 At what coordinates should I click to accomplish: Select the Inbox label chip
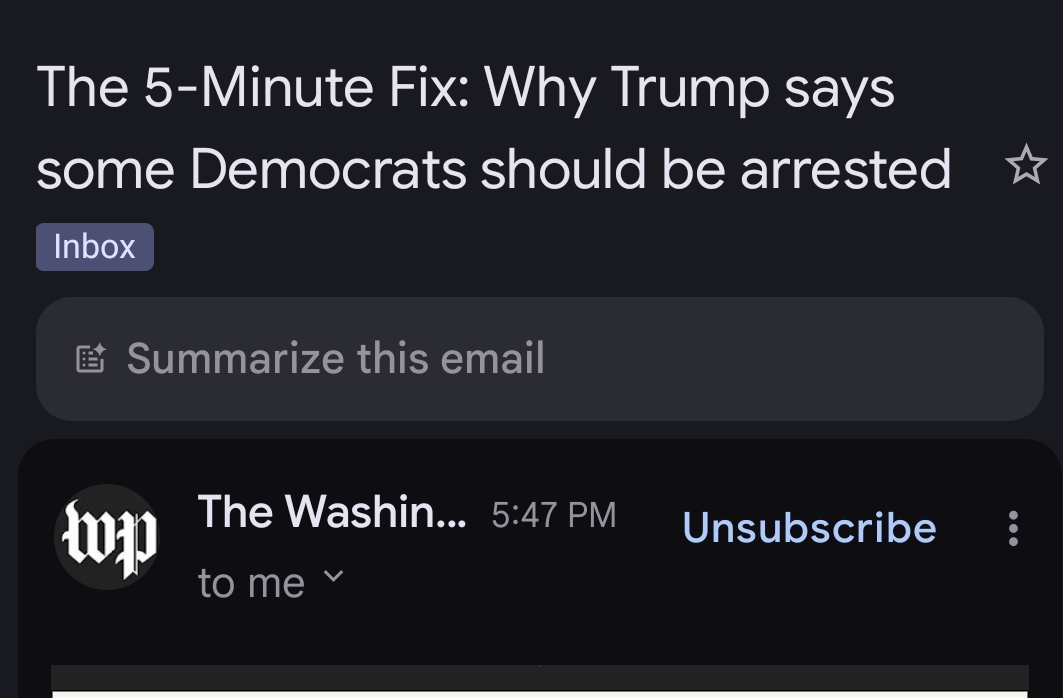[x=95, y=247]
